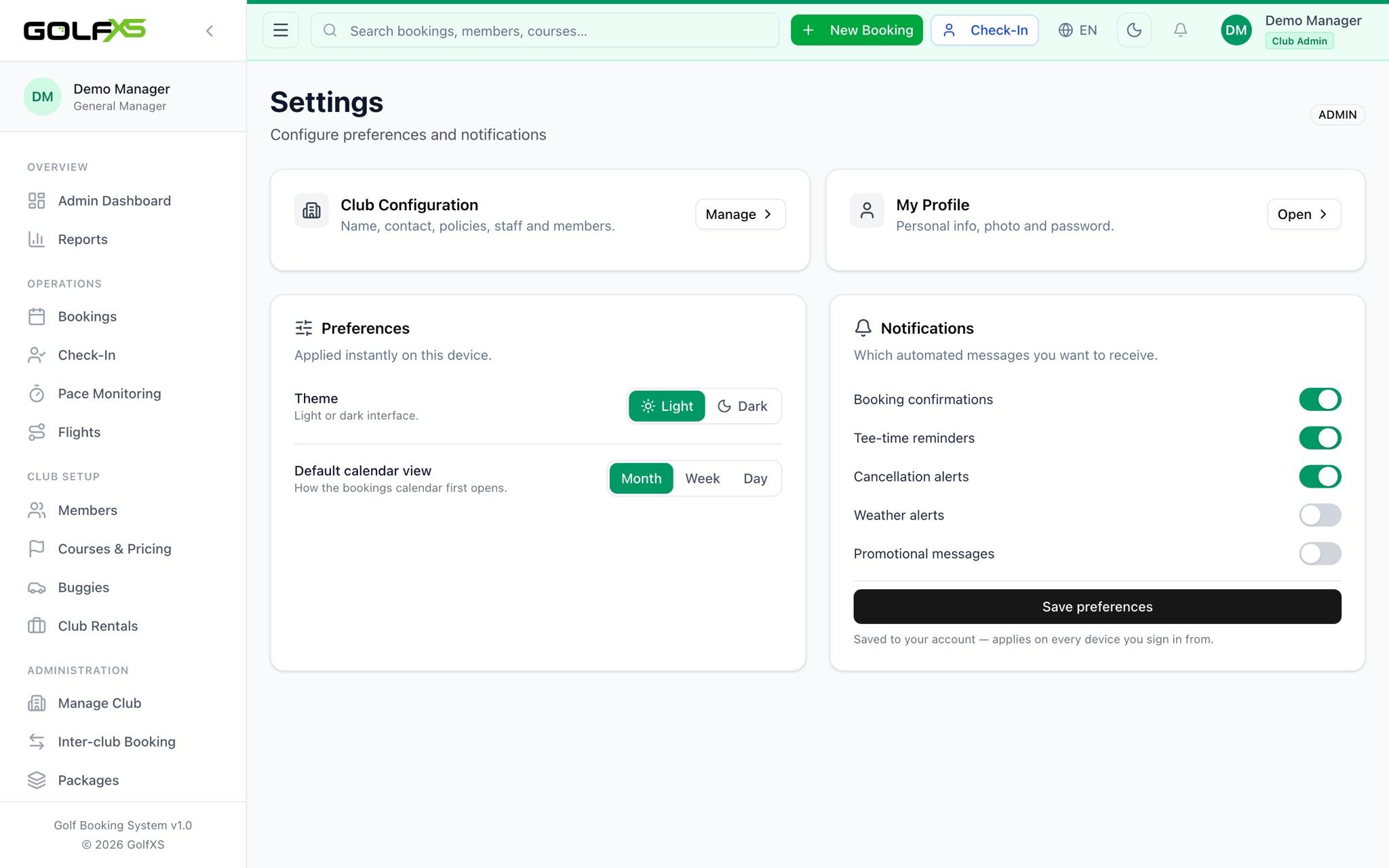Open Members in the sidebar

(x=123, y=511)
